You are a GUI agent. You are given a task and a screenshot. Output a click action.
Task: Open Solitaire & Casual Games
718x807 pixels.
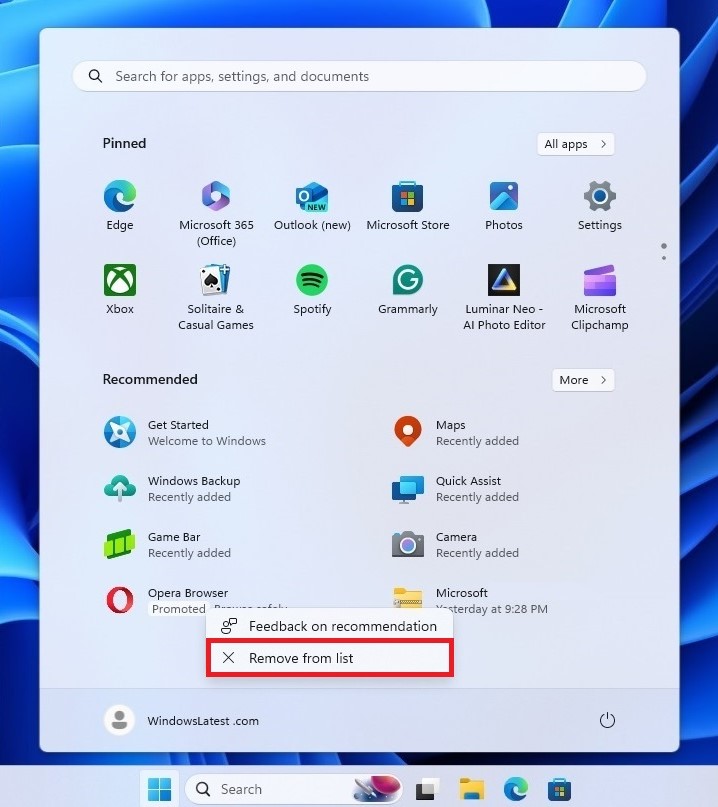(216, 297)
